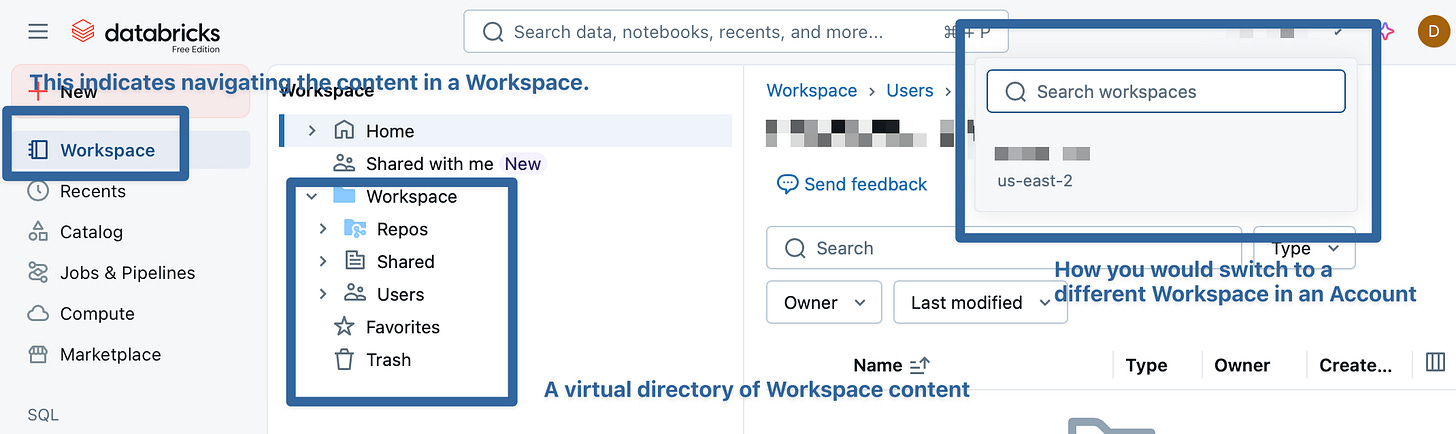Click the Favorites star icon
Screen dimensions: 1456x434
click(x=344, y=327)
